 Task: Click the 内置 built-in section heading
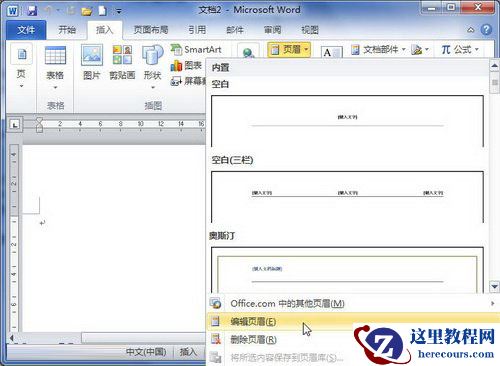[x=220, y=68]
